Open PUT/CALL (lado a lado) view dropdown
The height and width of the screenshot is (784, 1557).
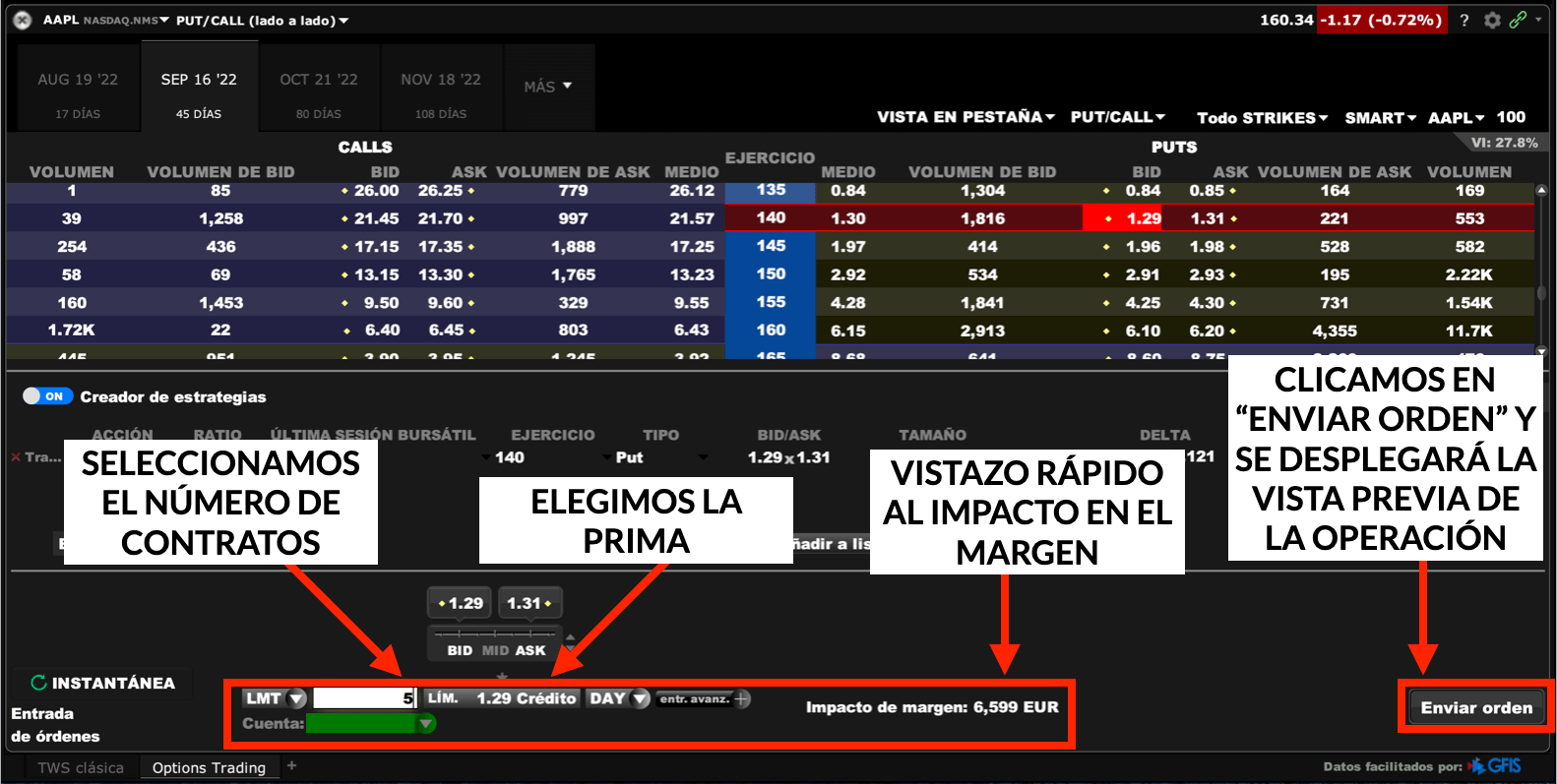coord(262,20)
